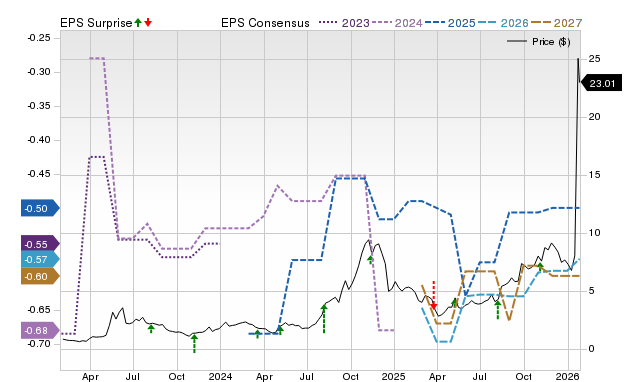
Task: Click the -0.45 left axis label
Action: [x=39, y=174]
